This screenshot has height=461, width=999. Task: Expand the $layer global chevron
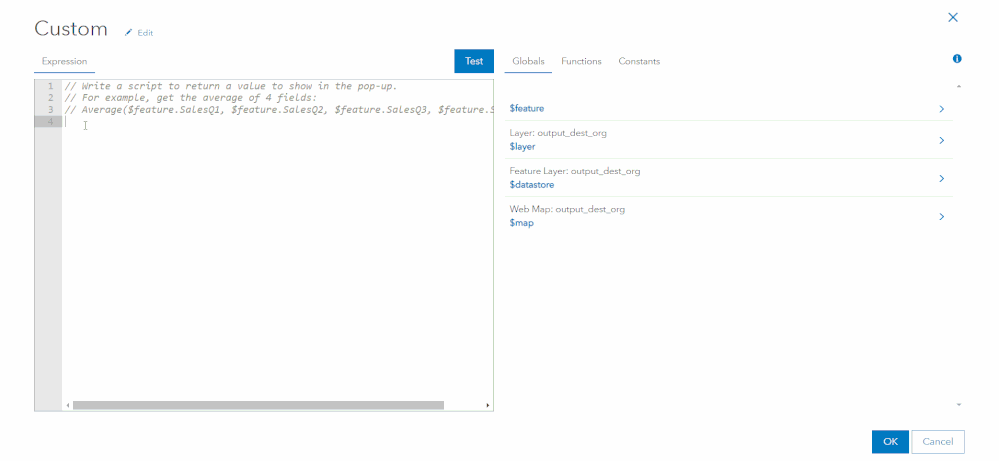[942, 140]
